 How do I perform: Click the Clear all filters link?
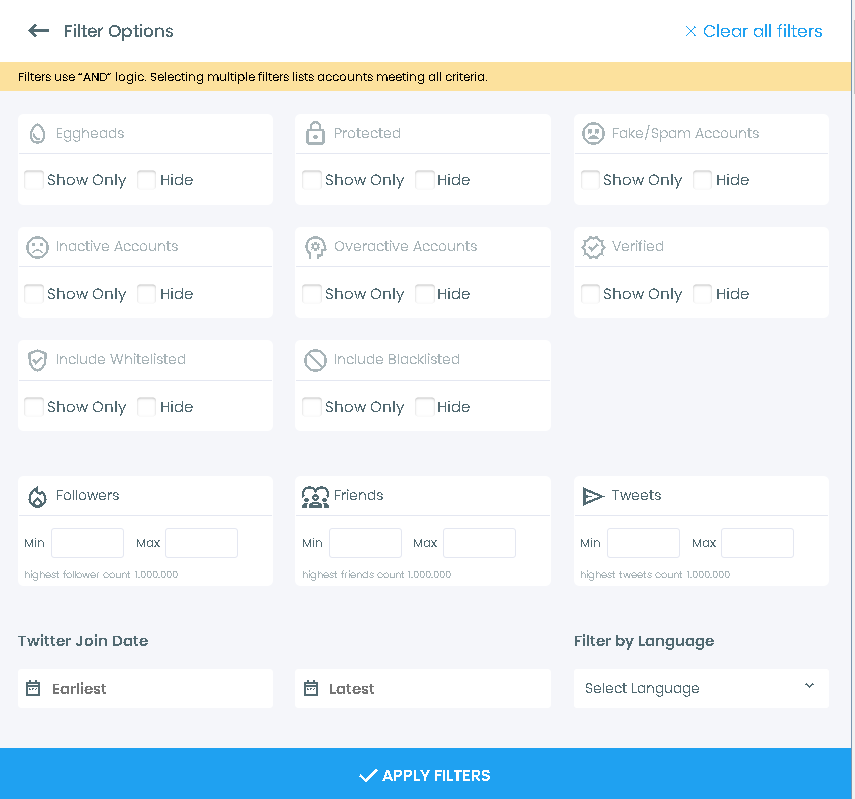(753, 31)
